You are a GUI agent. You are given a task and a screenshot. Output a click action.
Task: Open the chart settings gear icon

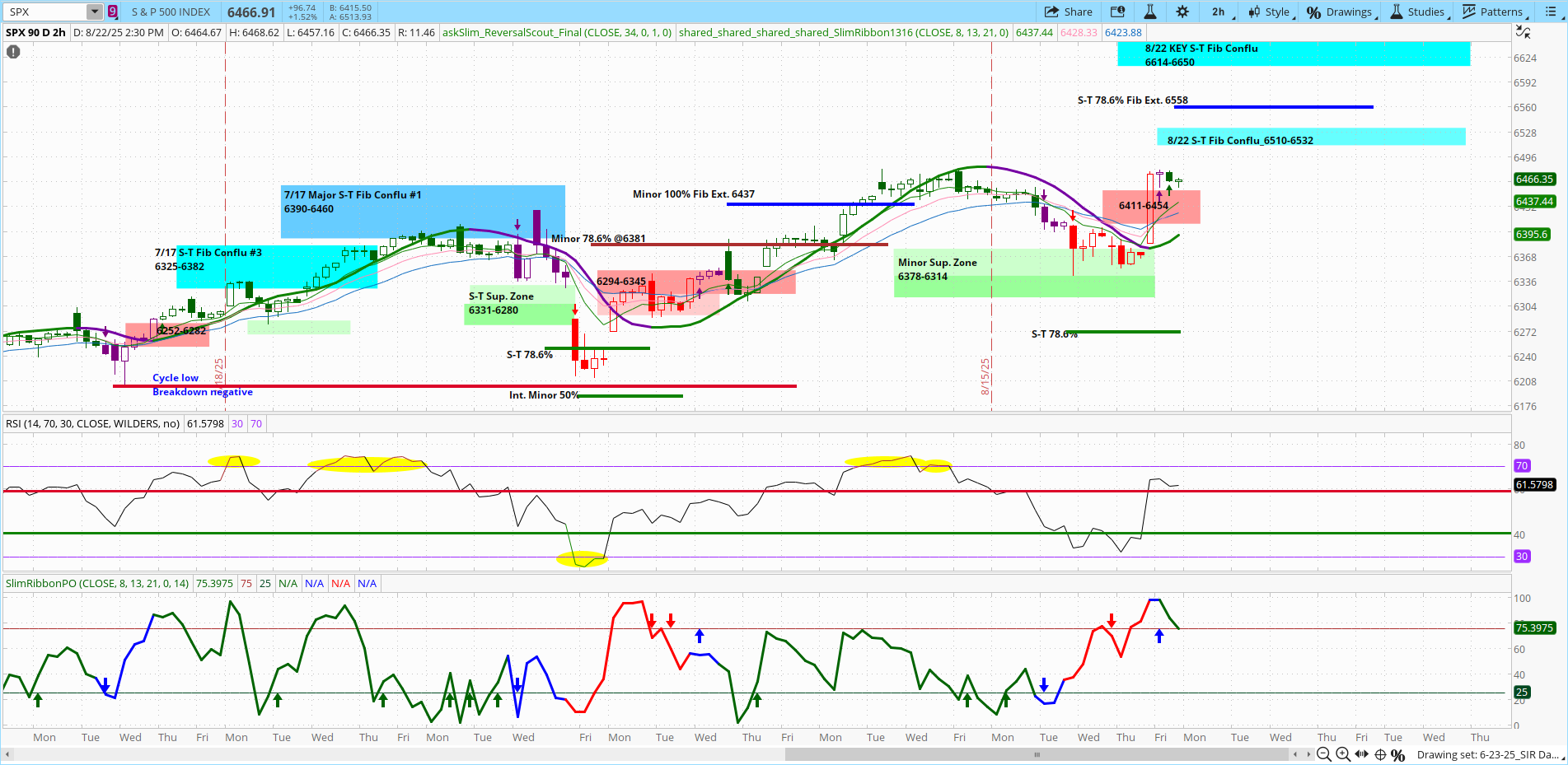(x=1182, y=12)
